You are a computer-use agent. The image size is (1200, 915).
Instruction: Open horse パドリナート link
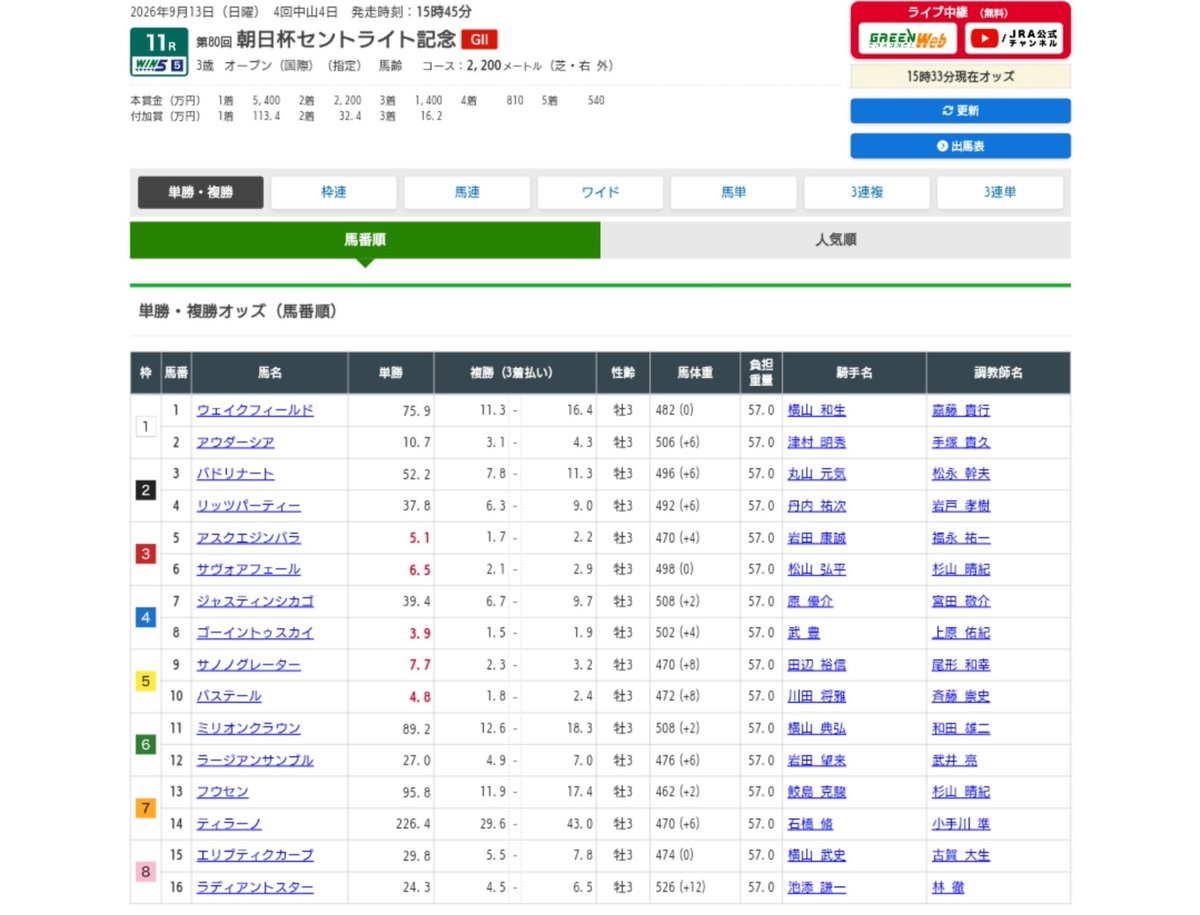tap(235, 474)
